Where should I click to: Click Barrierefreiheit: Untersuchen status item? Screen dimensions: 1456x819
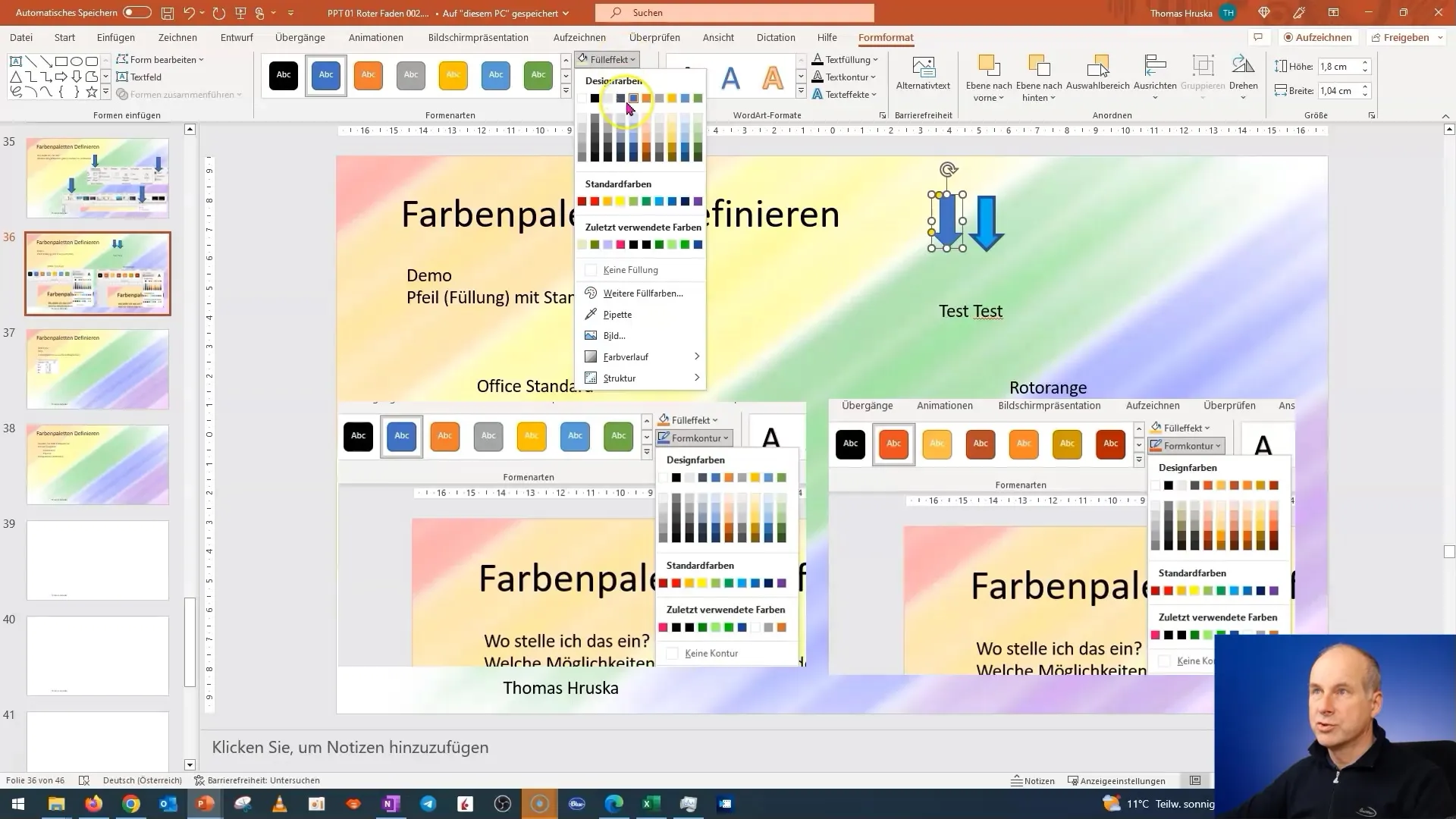point(257,780)
